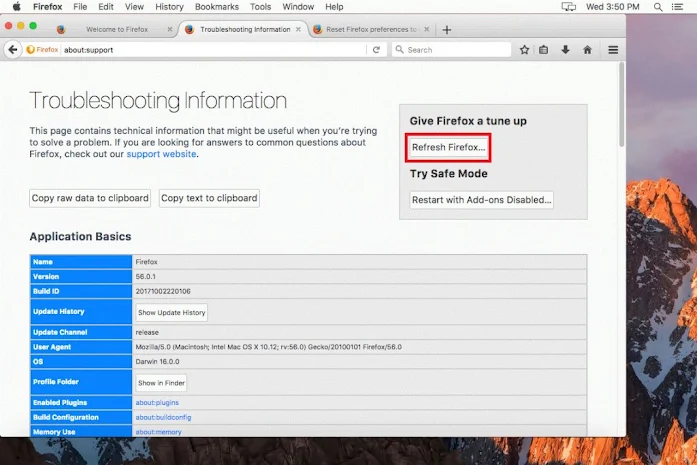Open the Firefox application menu
The image size is (697, 465).
click(48, 7)
